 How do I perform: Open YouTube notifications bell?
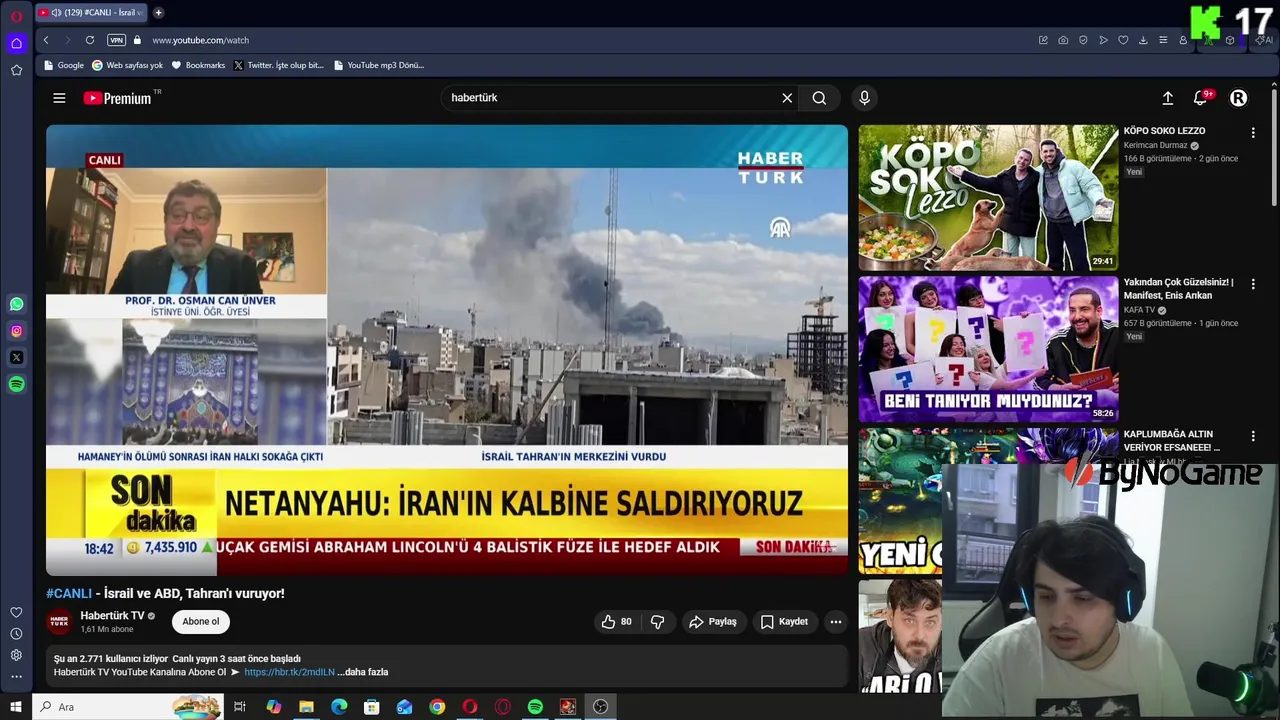(1201, 98)
